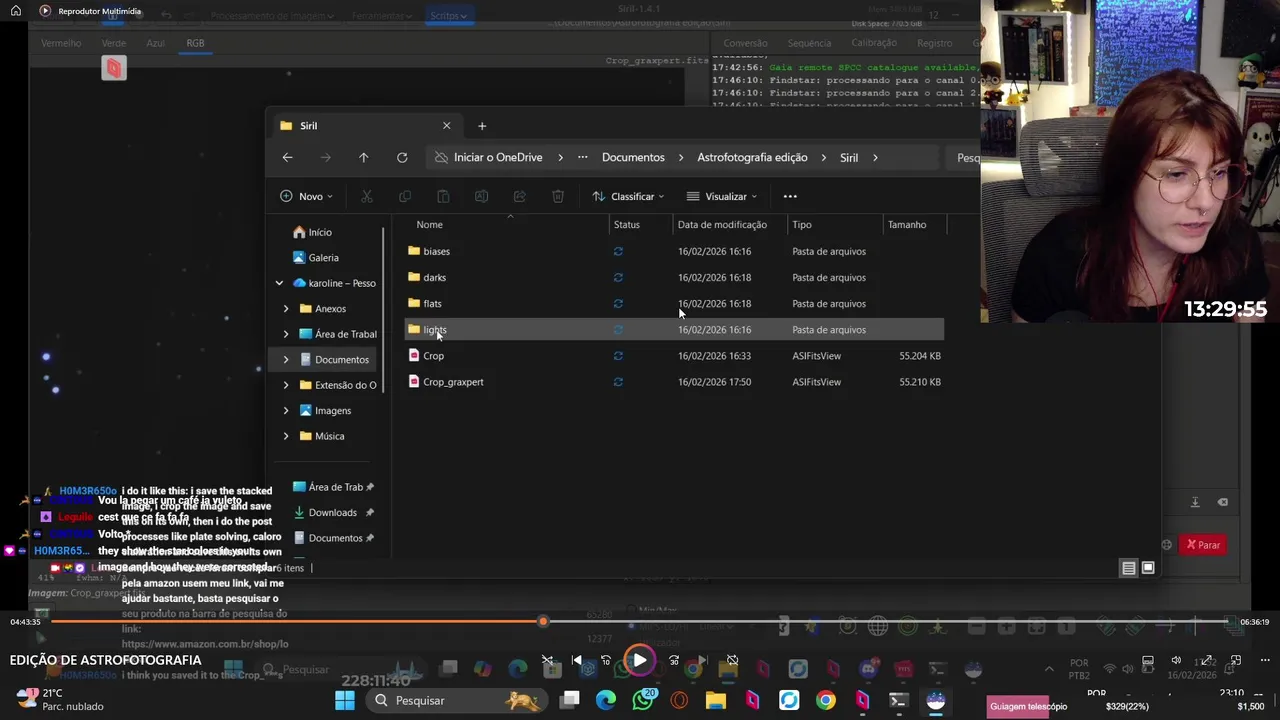The height and width of the screenshot is (720, 1280).
Task: Click the multimedia player home icon
Action: point(15,11)
